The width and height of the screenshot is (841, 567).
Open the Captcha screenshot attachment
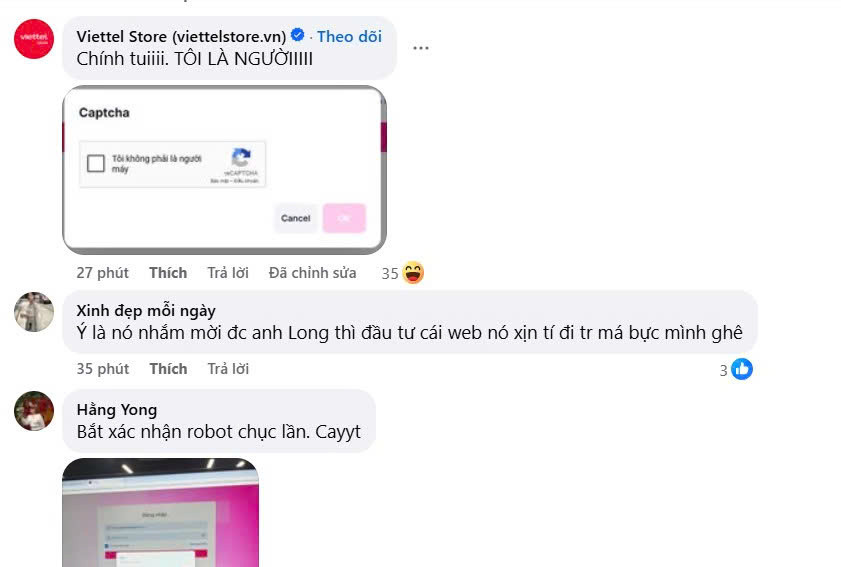[224, 170]
